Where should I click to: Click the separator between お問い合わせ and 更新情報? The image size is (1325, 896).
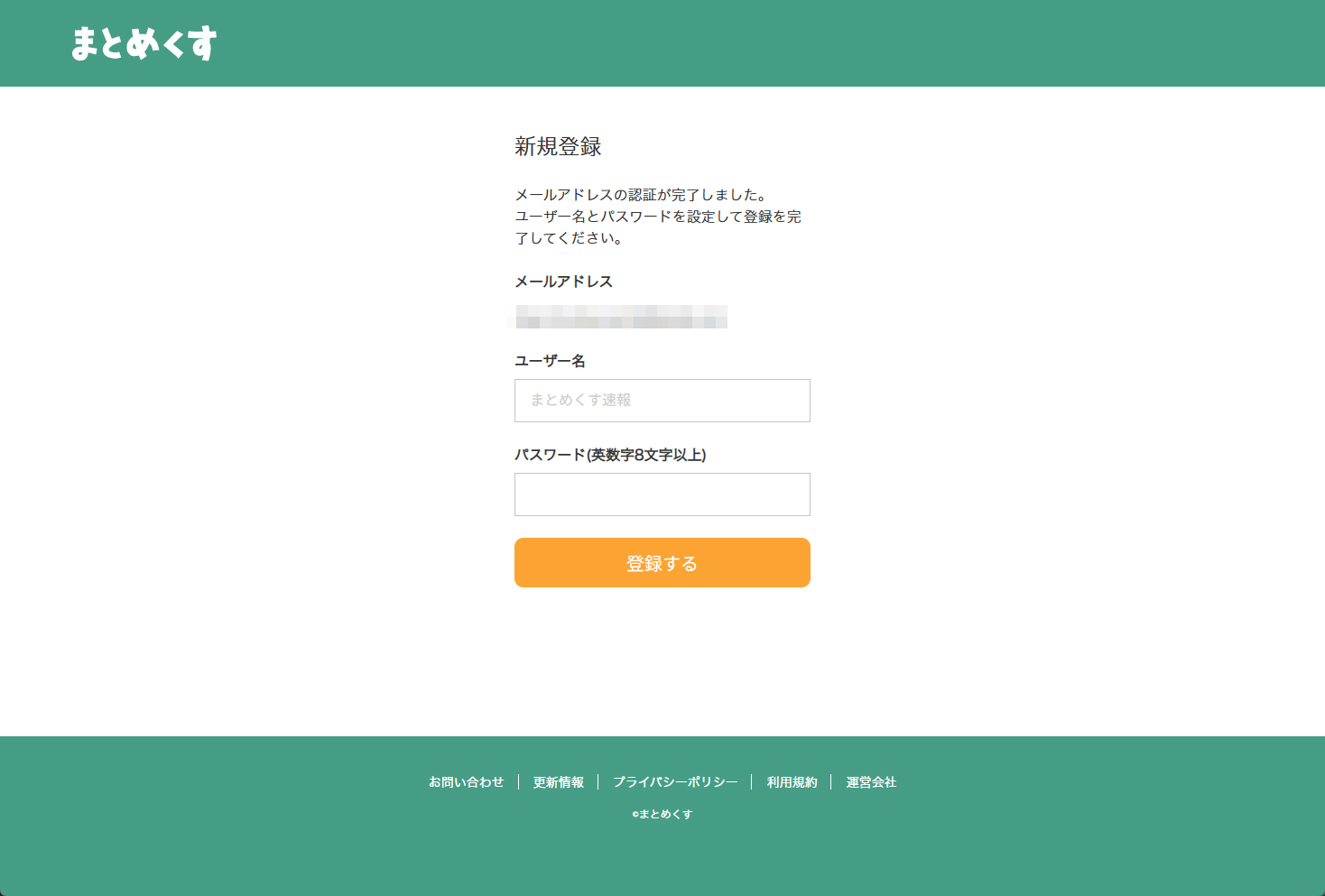coord(518,782)
